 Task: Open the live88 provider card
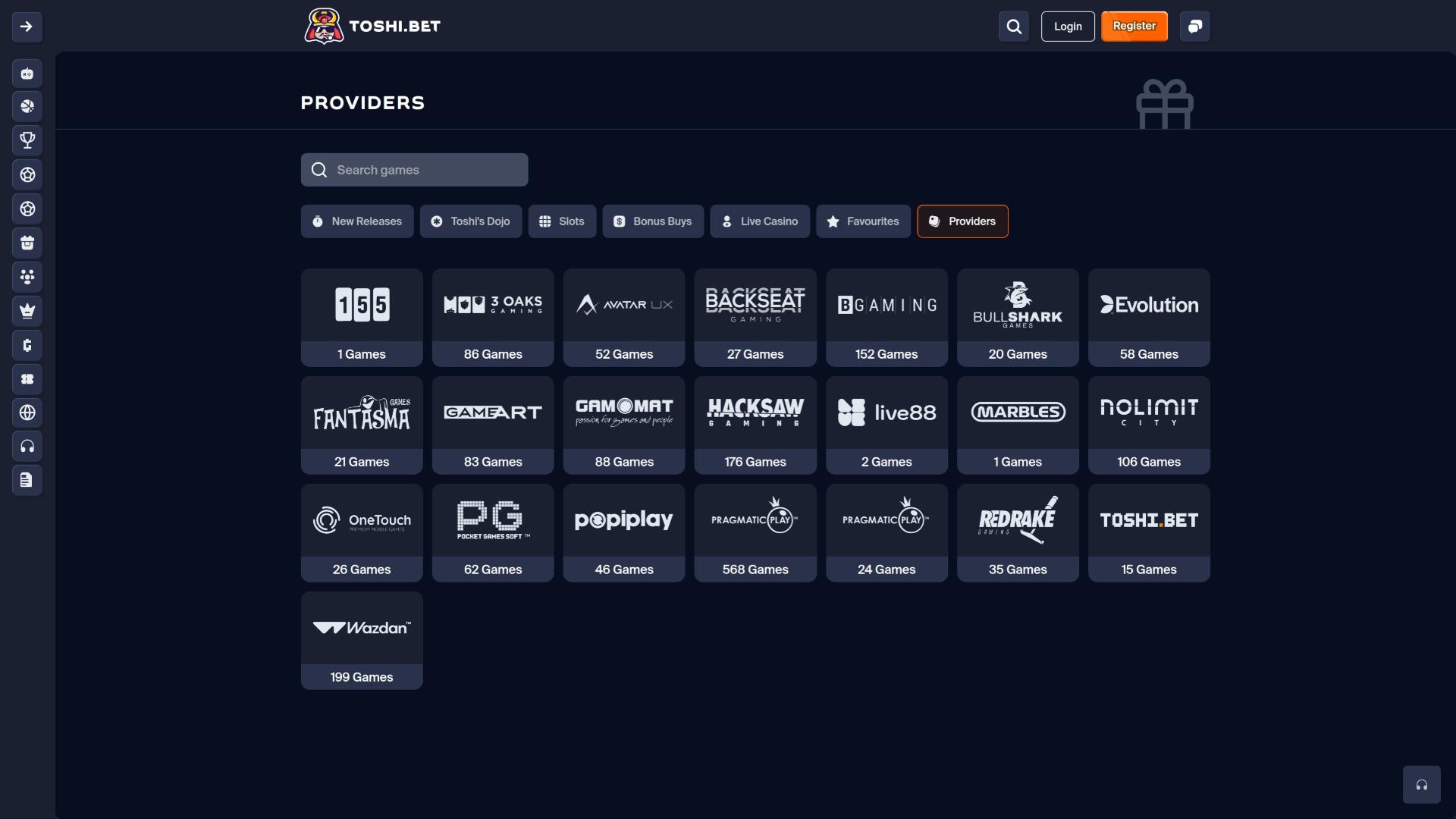click(x=887, y=425)
